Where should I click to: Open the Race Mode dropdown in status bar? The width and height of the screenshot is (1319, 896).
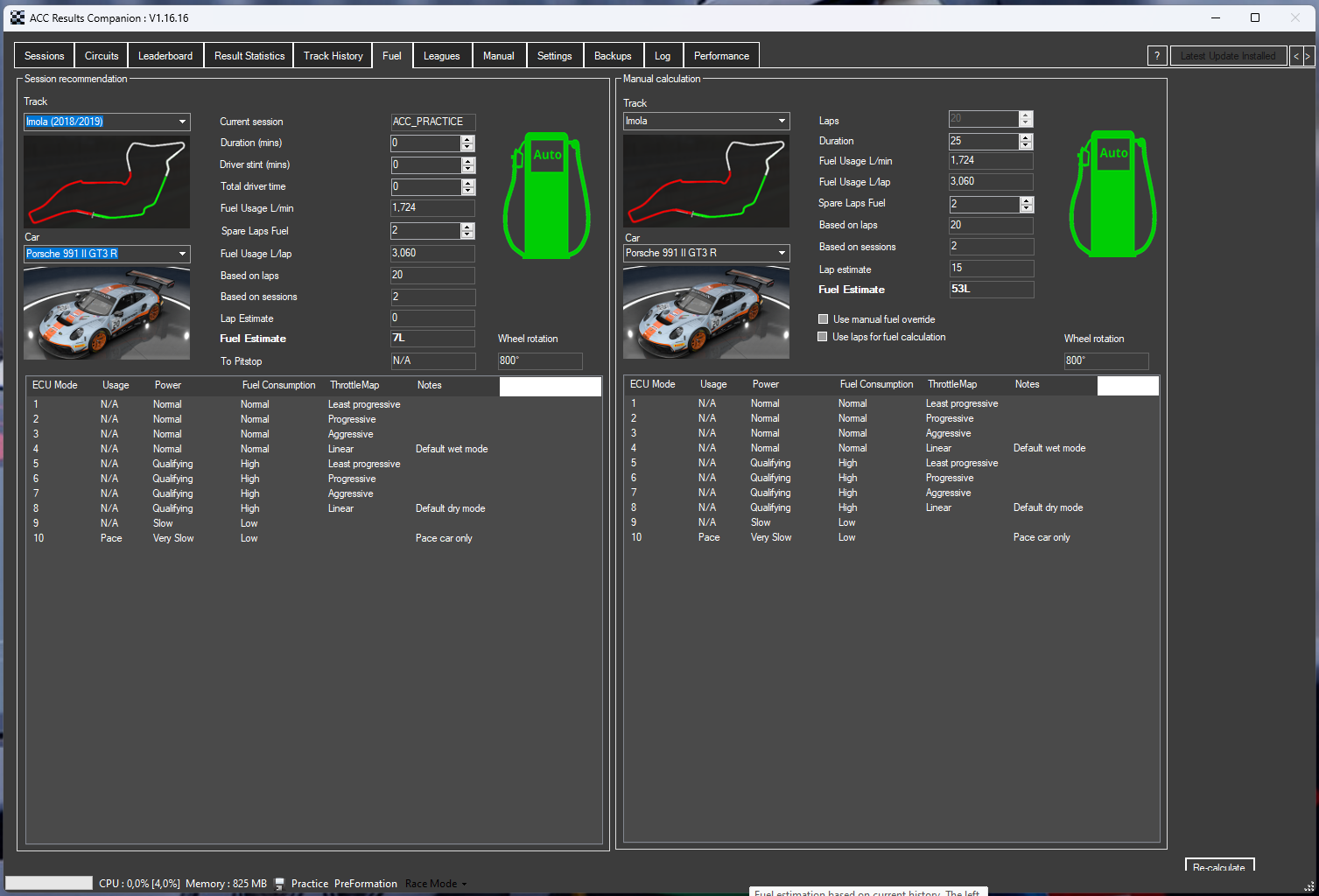click(436, 884)
